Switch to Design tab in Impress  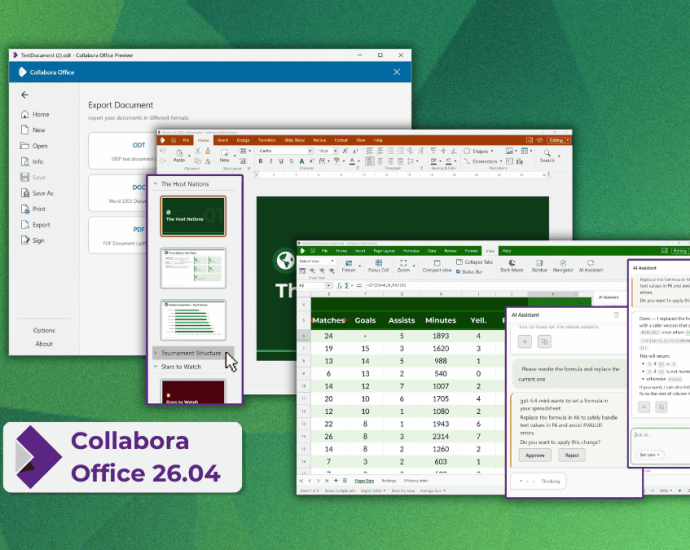pyautogui.click(x=243, y=140)
